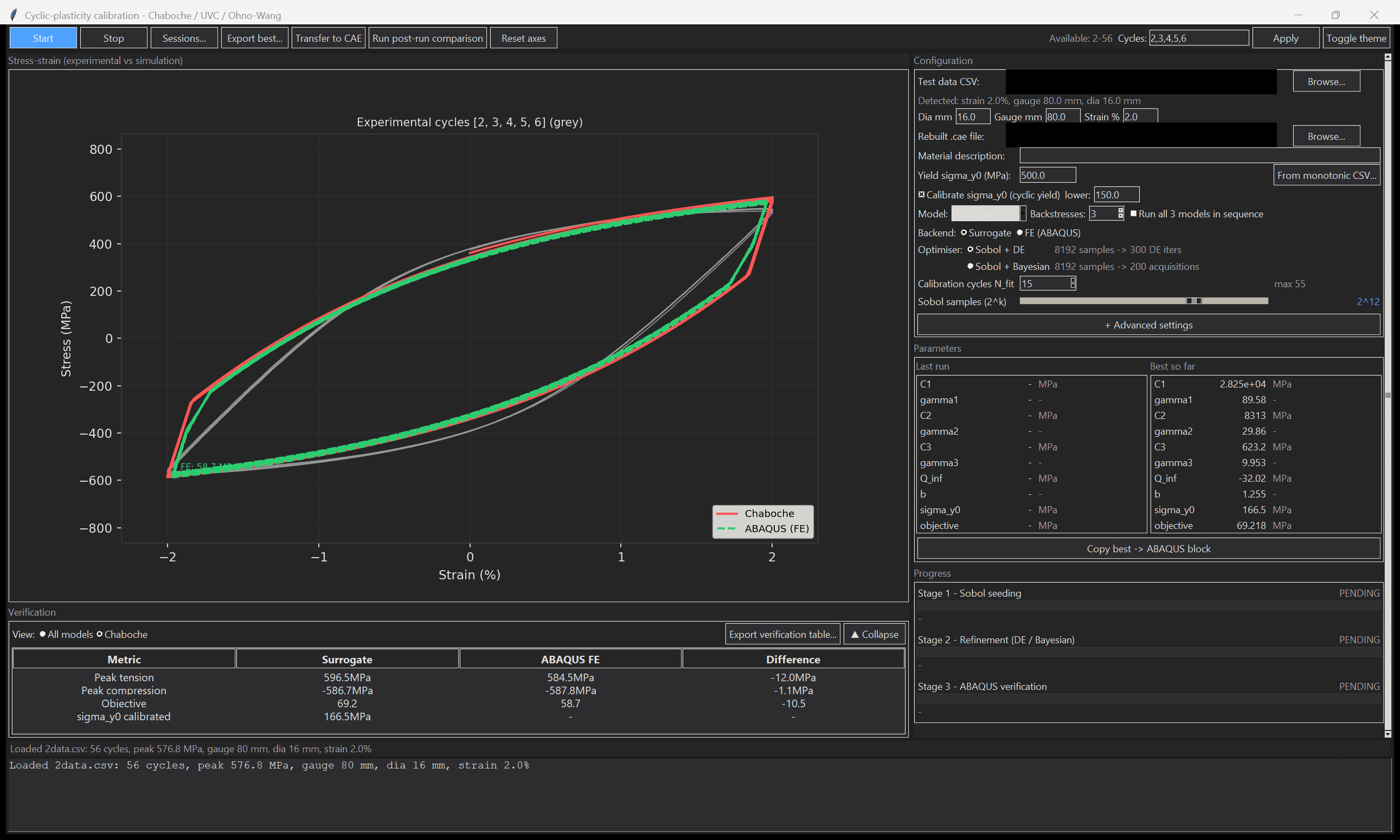Click the ABAQUS FE column header
1400x840 pixels.
pos(570,659)
